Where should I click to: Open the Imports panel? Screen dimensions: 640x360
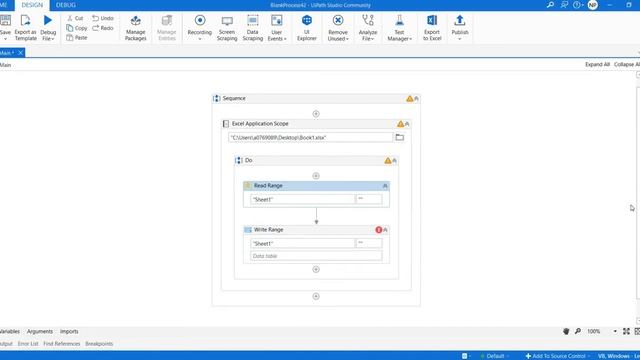click(69, 331)
